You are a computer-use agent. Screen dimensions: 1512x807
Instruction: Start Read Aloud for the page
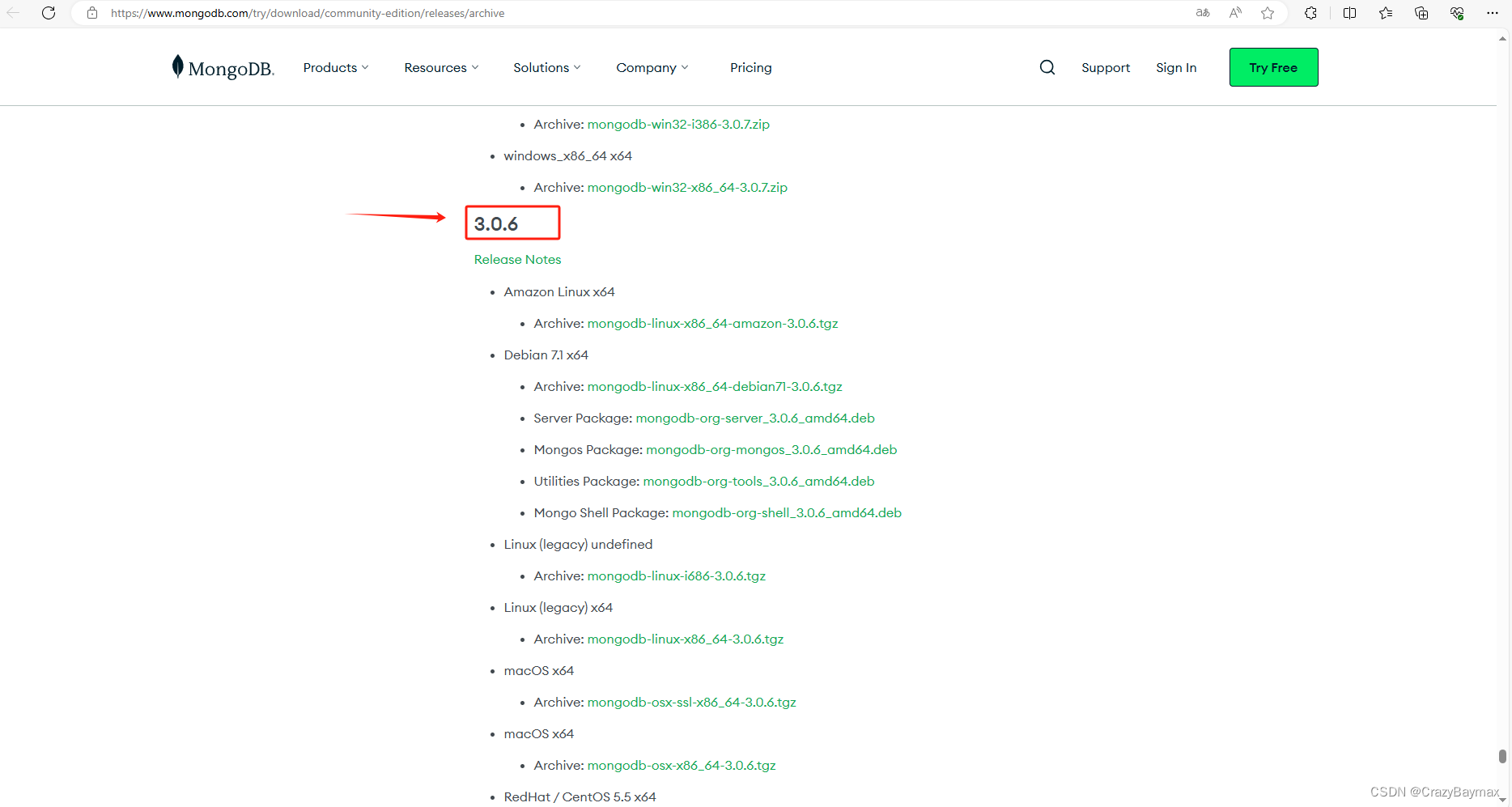pyautogui.click(x=1235, y=13)
